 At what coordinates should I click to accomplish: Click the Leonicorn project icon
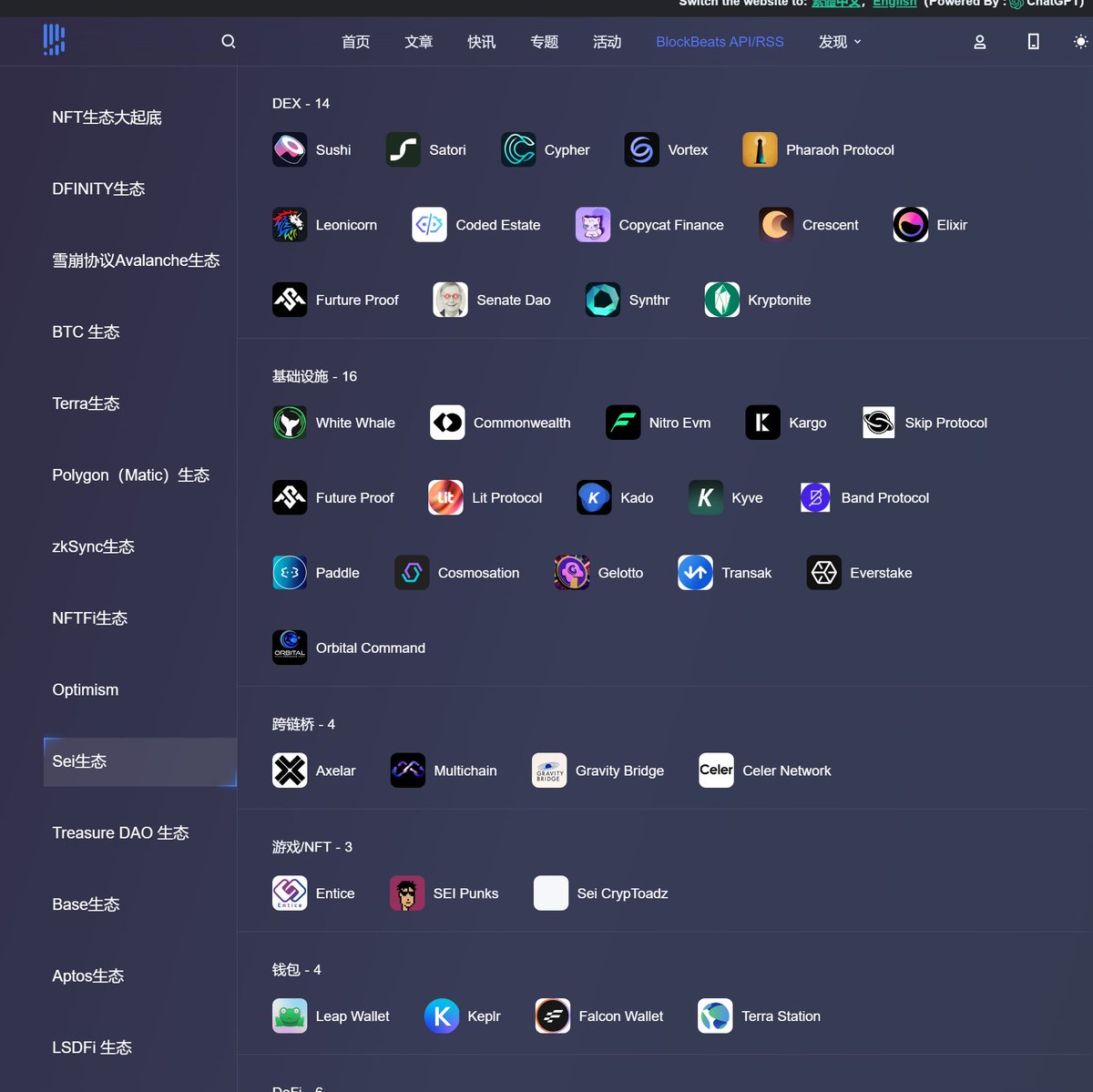click(290, 225)
